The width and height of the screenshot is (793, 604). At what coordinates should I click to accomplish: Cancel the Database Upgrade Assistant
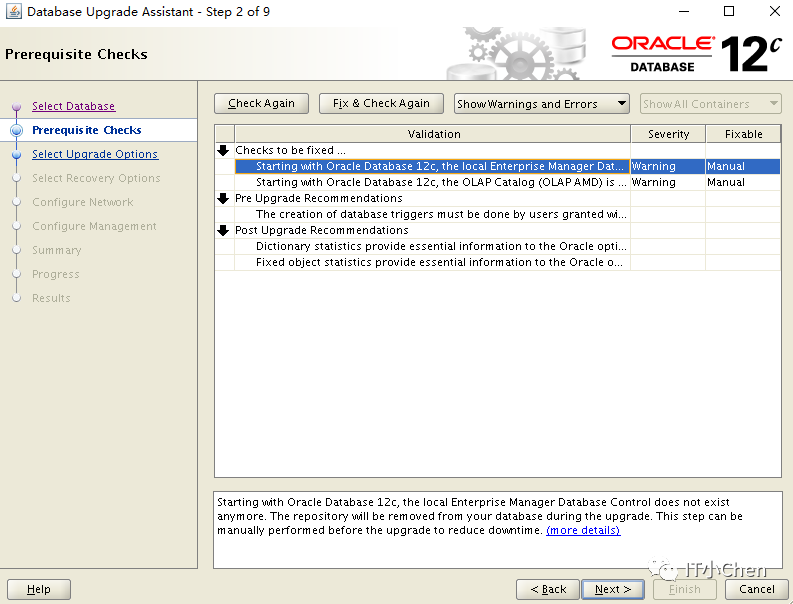(x=757, y=589)
